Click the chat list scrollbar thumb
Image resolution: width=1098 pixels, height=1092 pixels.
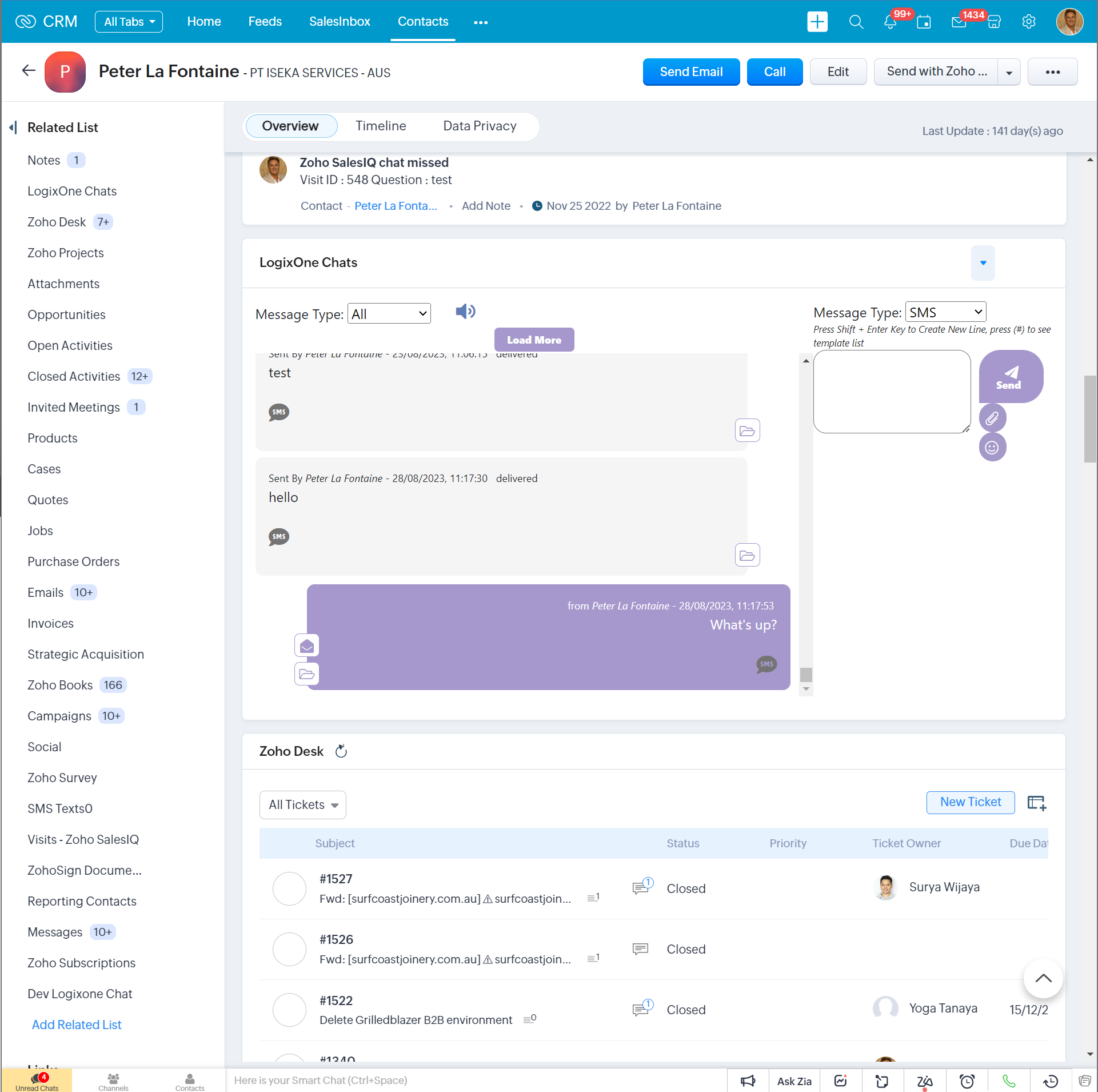pos(806,675)
